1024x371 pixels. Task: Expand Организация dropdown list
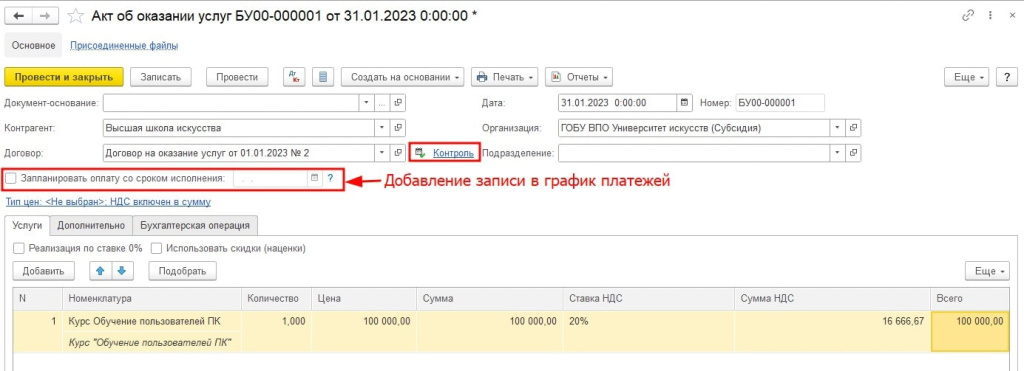click(837, 128)
